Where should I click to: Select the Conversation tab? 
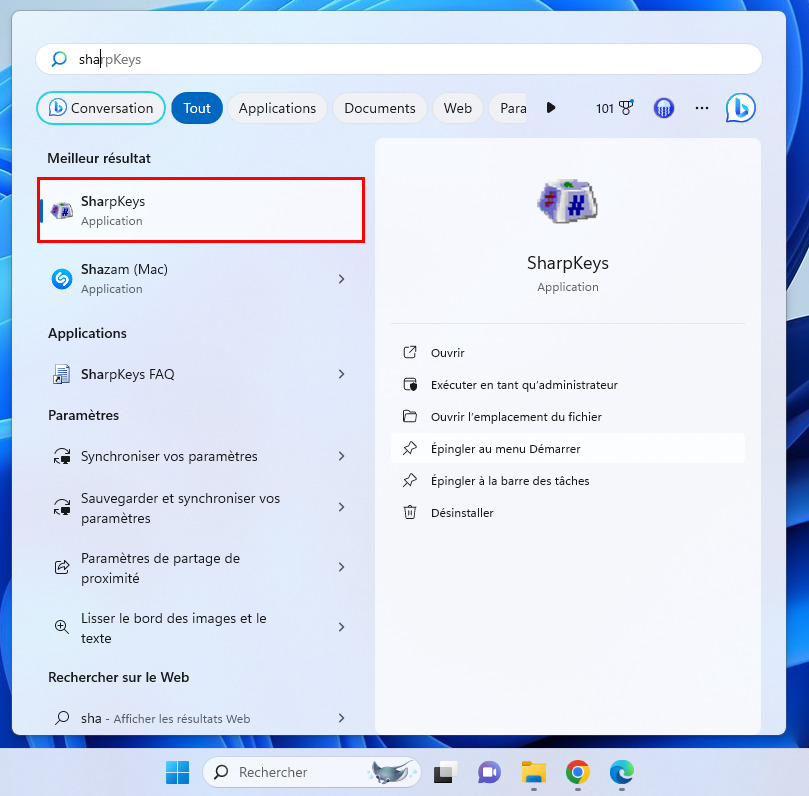[x=101, y=108]
